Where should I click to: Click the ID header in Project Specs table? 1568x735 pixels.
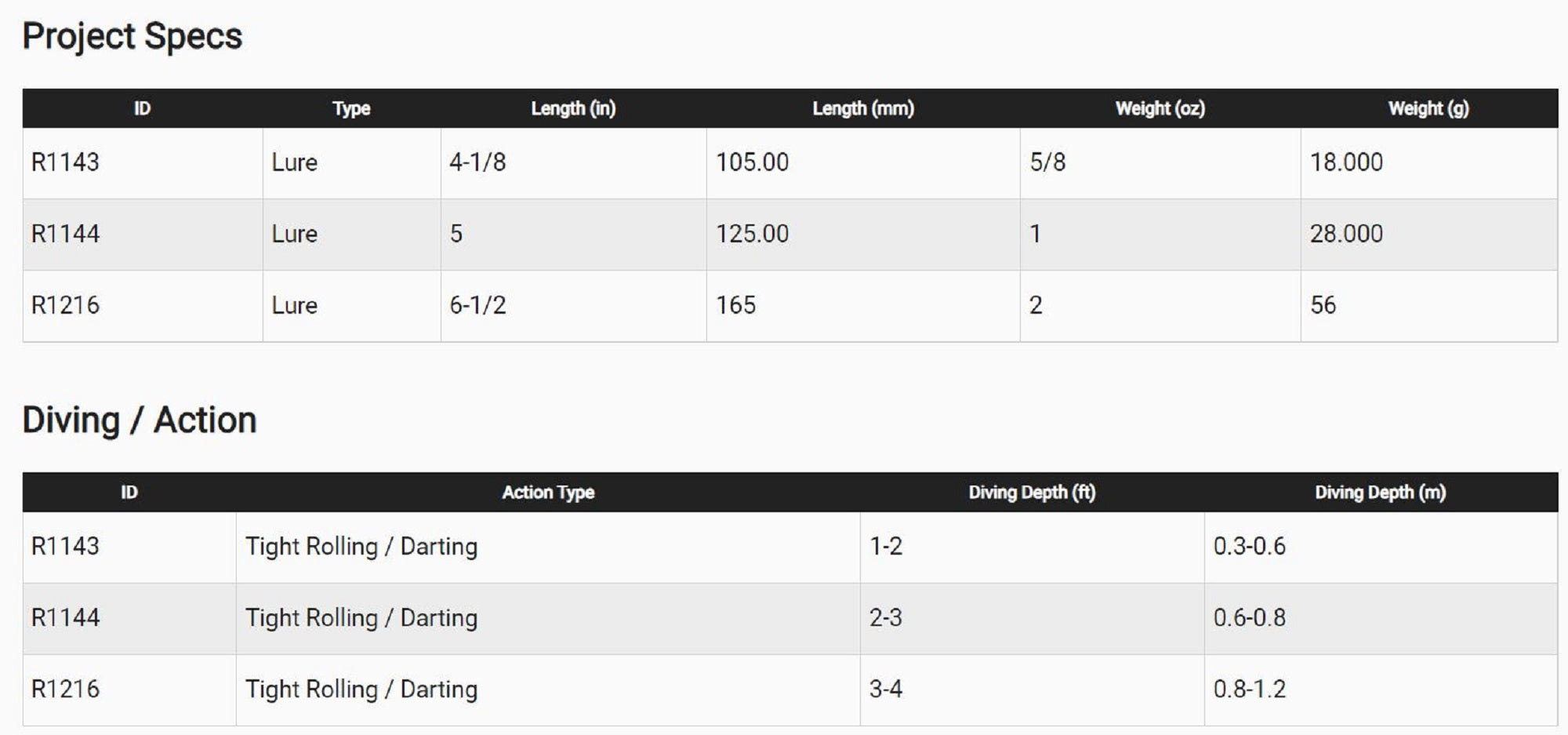pos(142,108)
